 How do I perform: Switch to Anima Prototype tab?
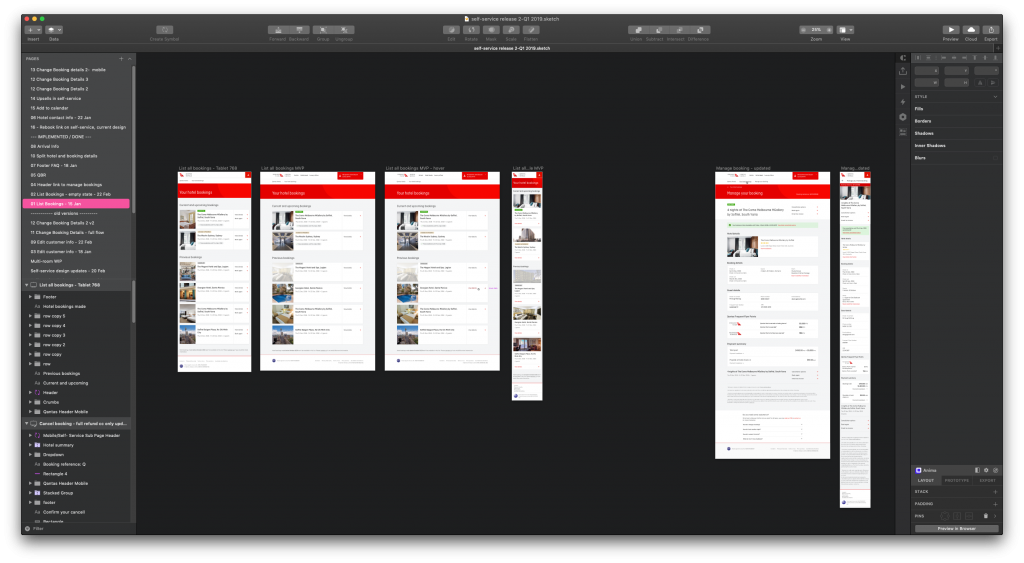pyautogui.click(x=957, y=481)
